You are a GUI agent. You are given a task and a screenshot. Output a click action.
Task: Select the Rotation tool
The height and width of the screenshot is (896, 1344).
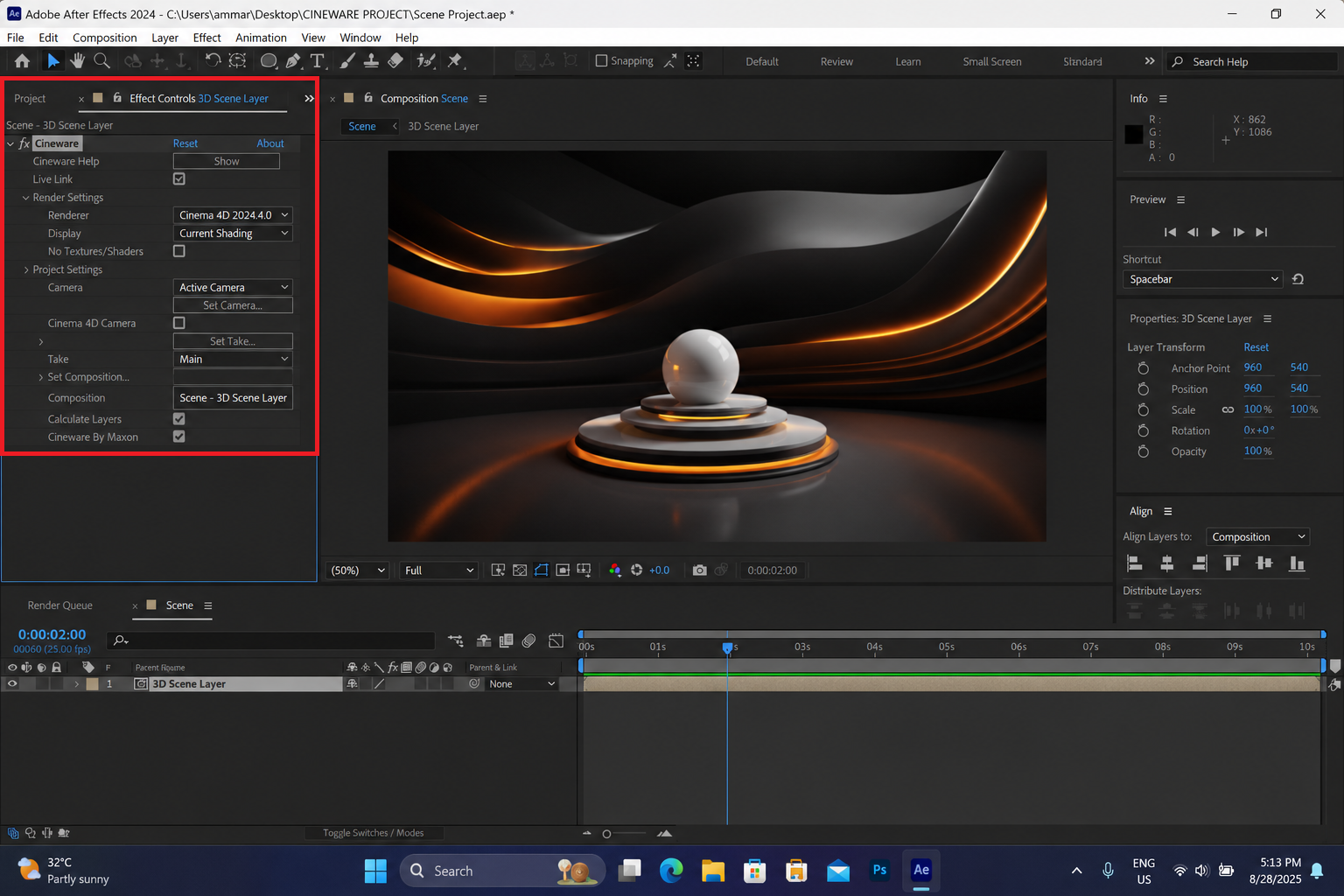213,60
